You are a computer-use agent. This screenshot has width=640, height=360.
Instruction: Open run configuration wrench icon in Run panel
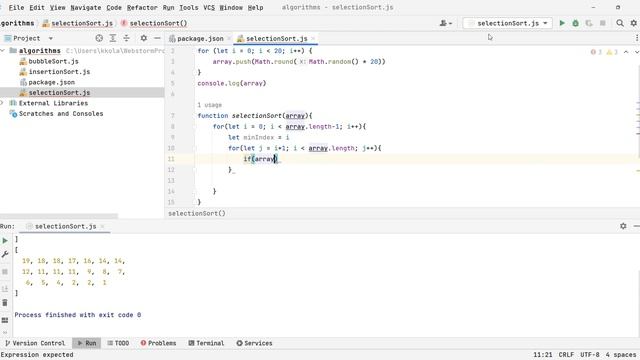click(5, 254)
